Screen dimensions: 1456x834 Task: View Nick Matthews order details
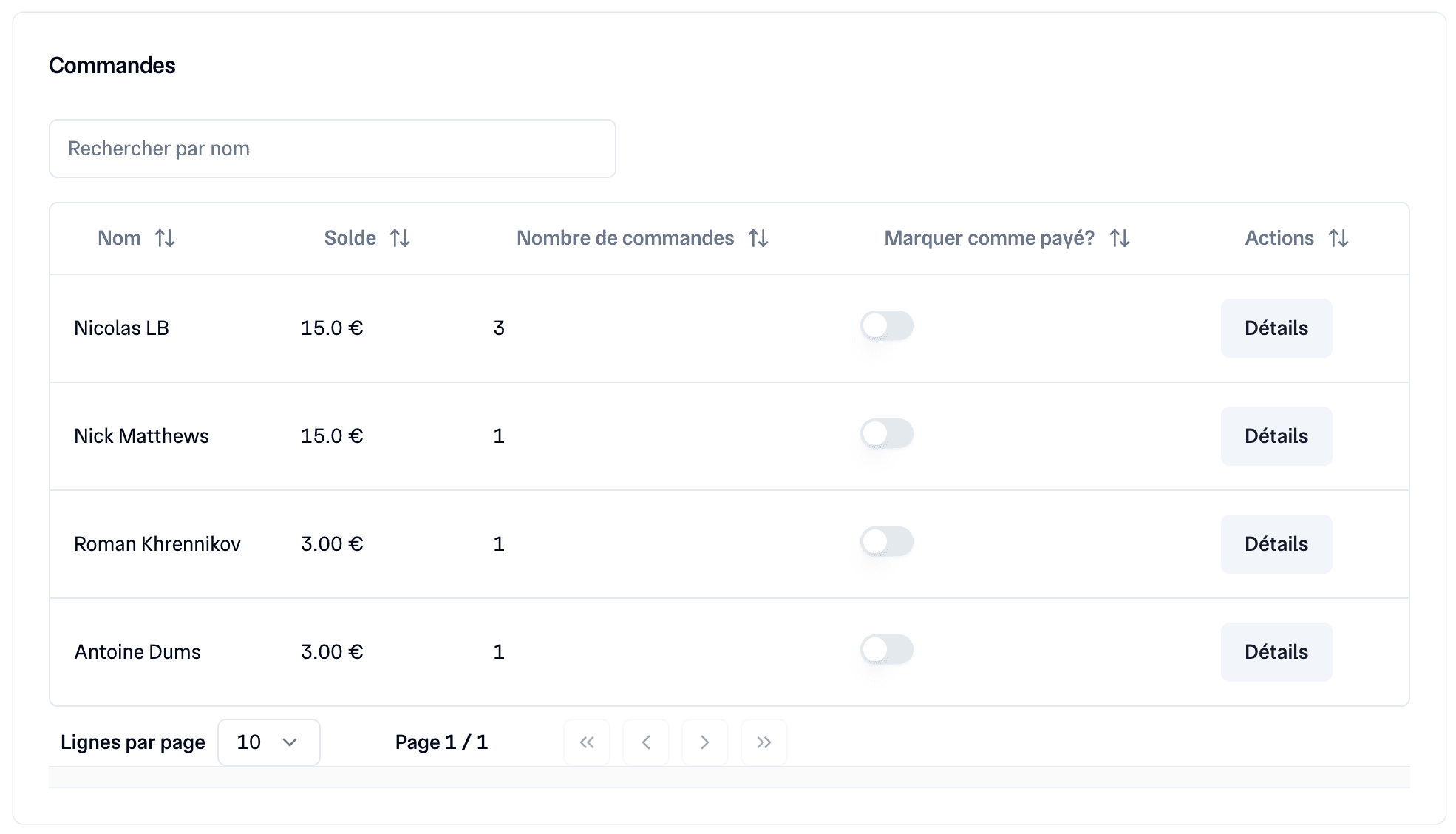pyautogui.click(x=1276, y=436)
